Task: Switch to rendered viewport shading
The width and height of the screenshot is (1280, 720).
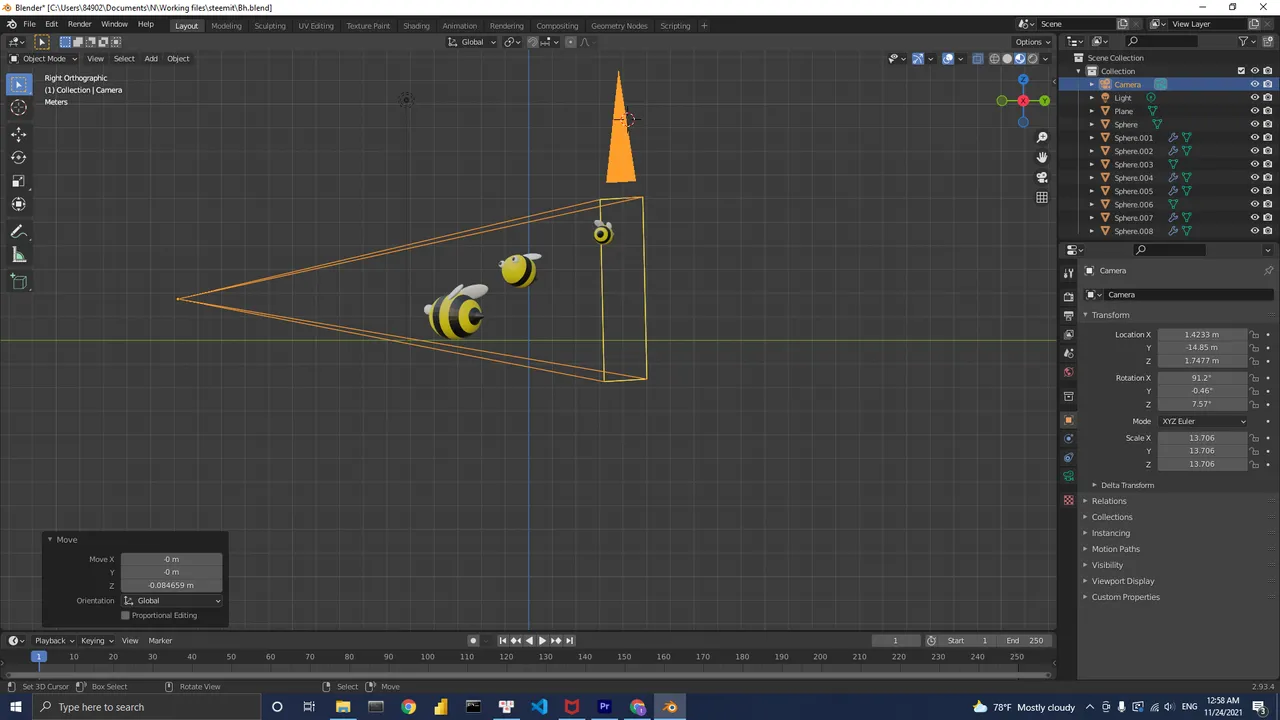Action: point(1033,58)
